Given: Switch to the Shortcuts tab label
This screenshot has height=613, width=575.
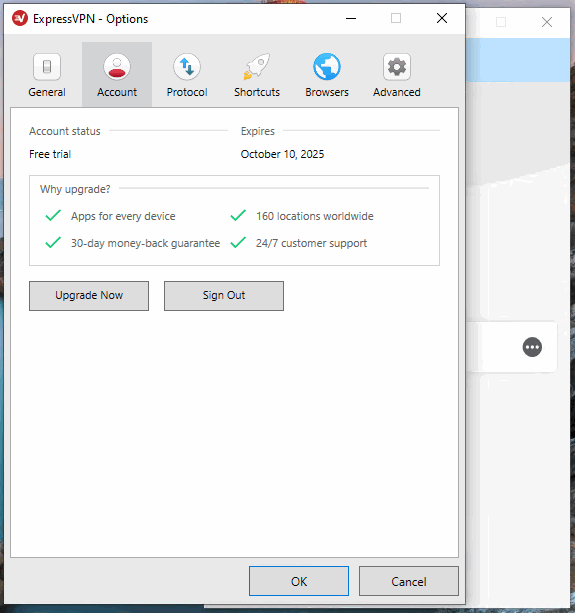Looking at the screenshot, I should click(x=257, y=92).
